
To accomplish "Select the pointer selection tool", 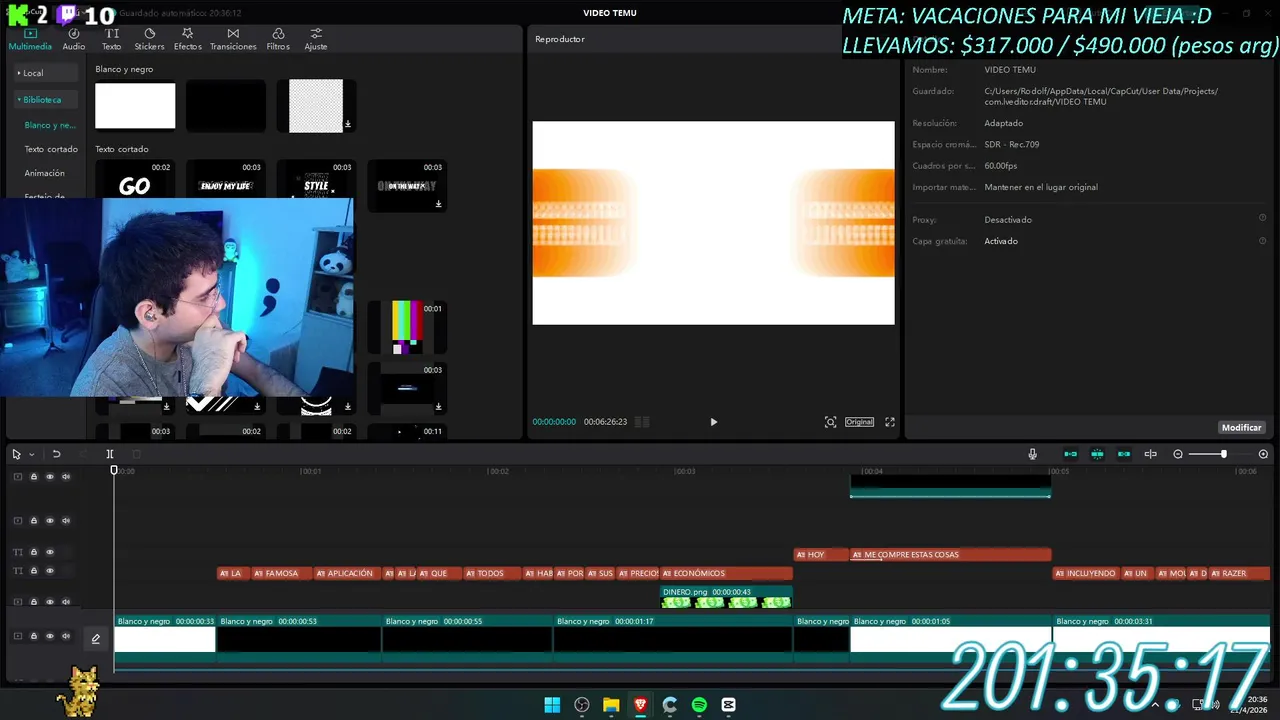I will coord(16,454).
